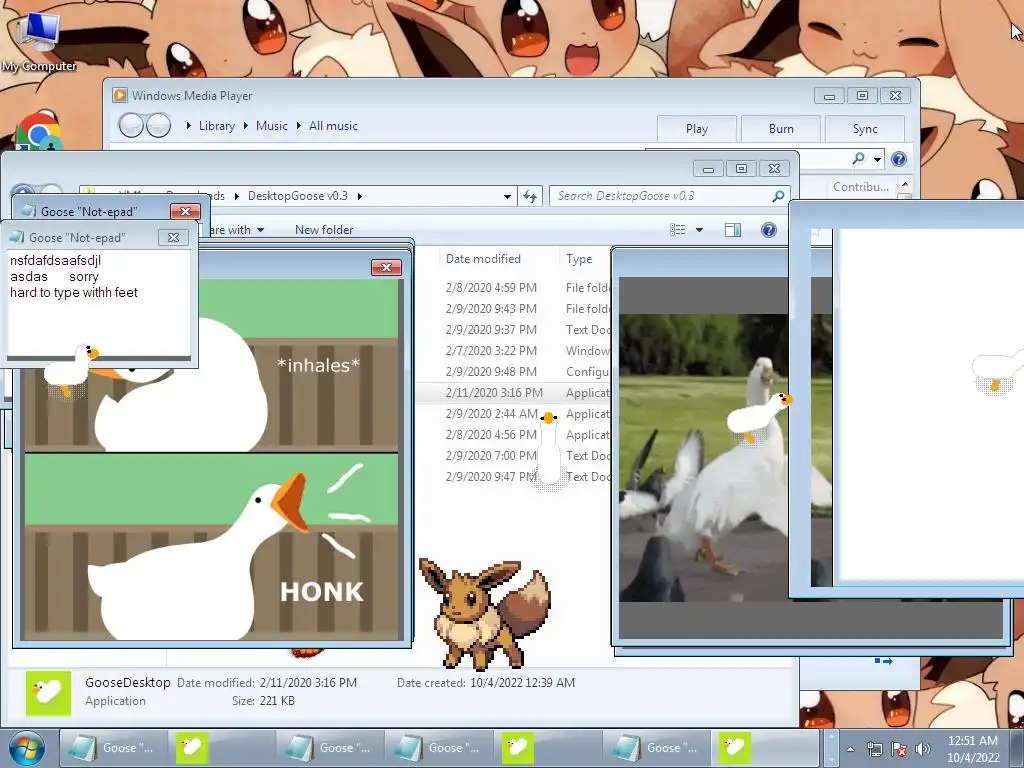
Task: Open Explorer help icon
Action: pos(769,229)
